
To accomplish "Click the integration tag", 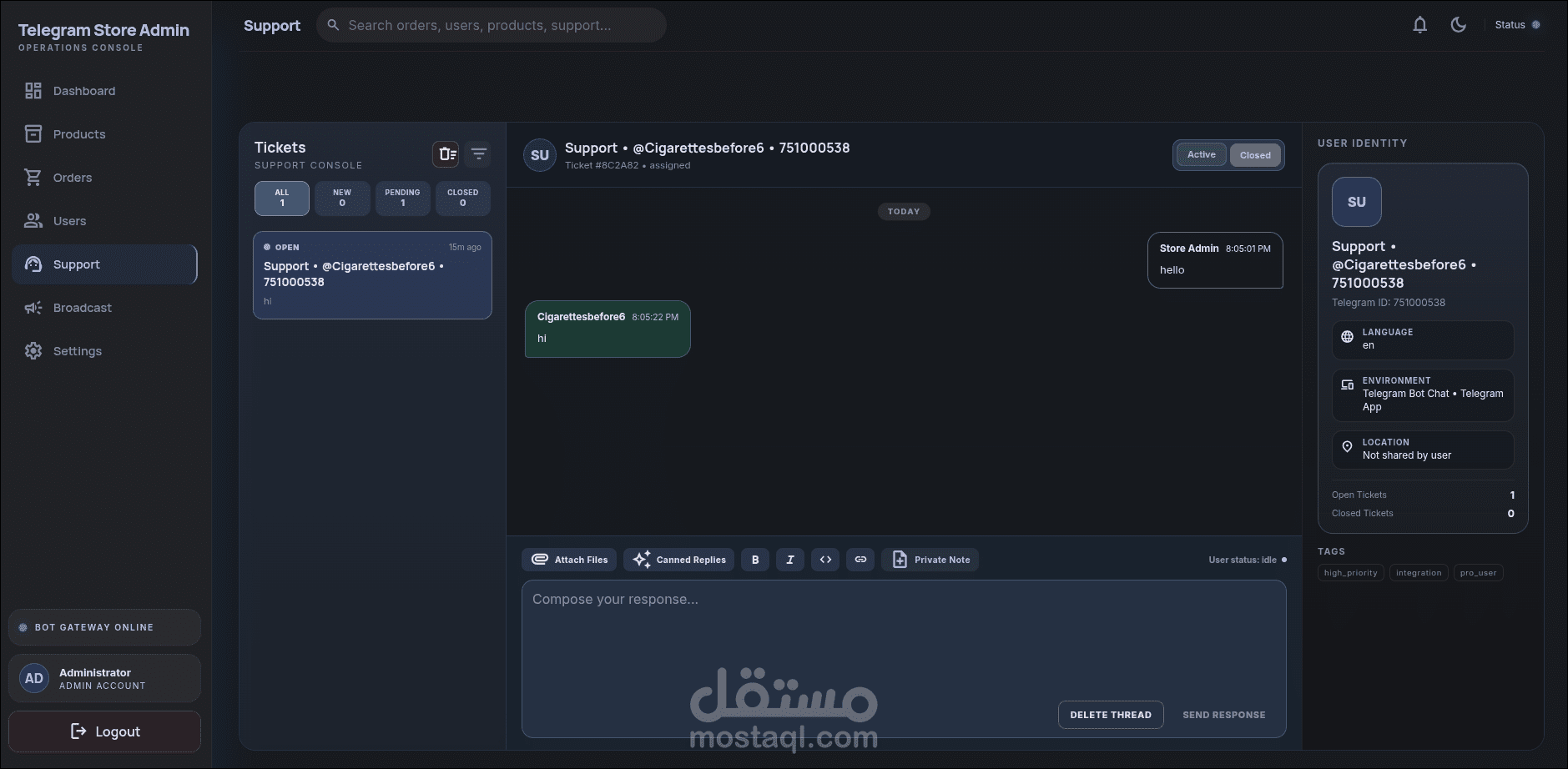I will pyautogui.click(x=1419, y=573).
